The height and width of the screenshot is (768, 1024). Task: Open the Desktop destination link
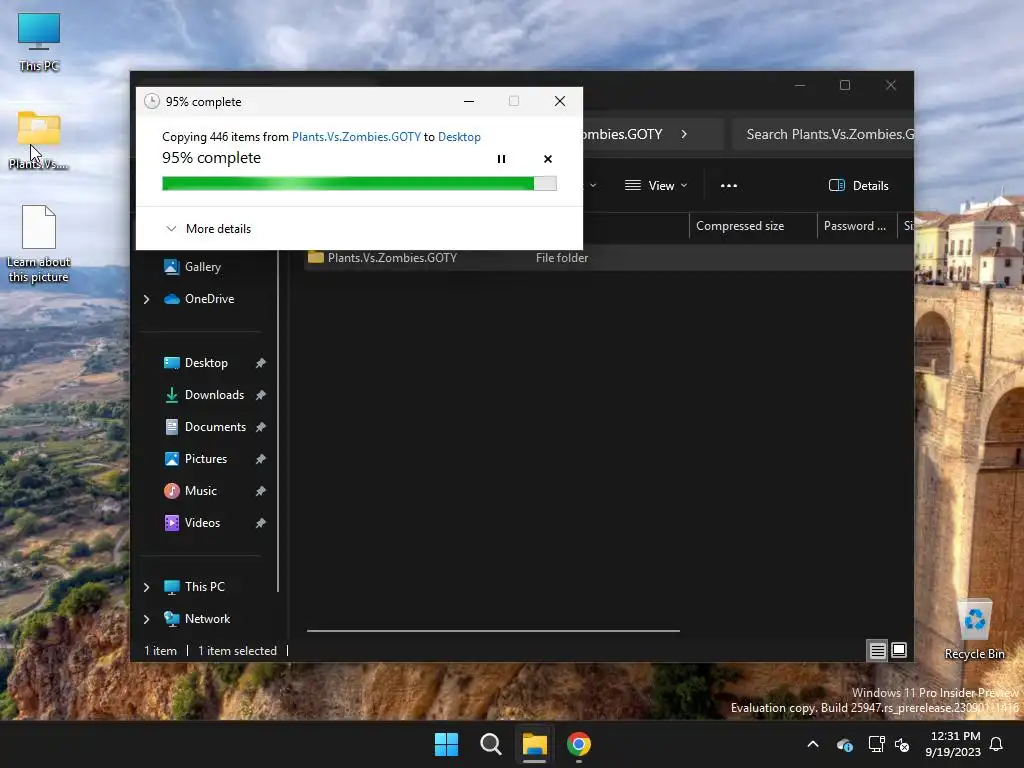[x=459, y=136]
